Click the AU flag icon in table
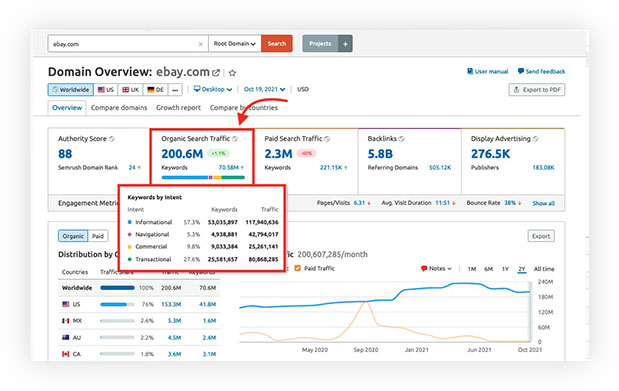The height and width of the screenshot is (391, 619). click(x=66, y=338)
